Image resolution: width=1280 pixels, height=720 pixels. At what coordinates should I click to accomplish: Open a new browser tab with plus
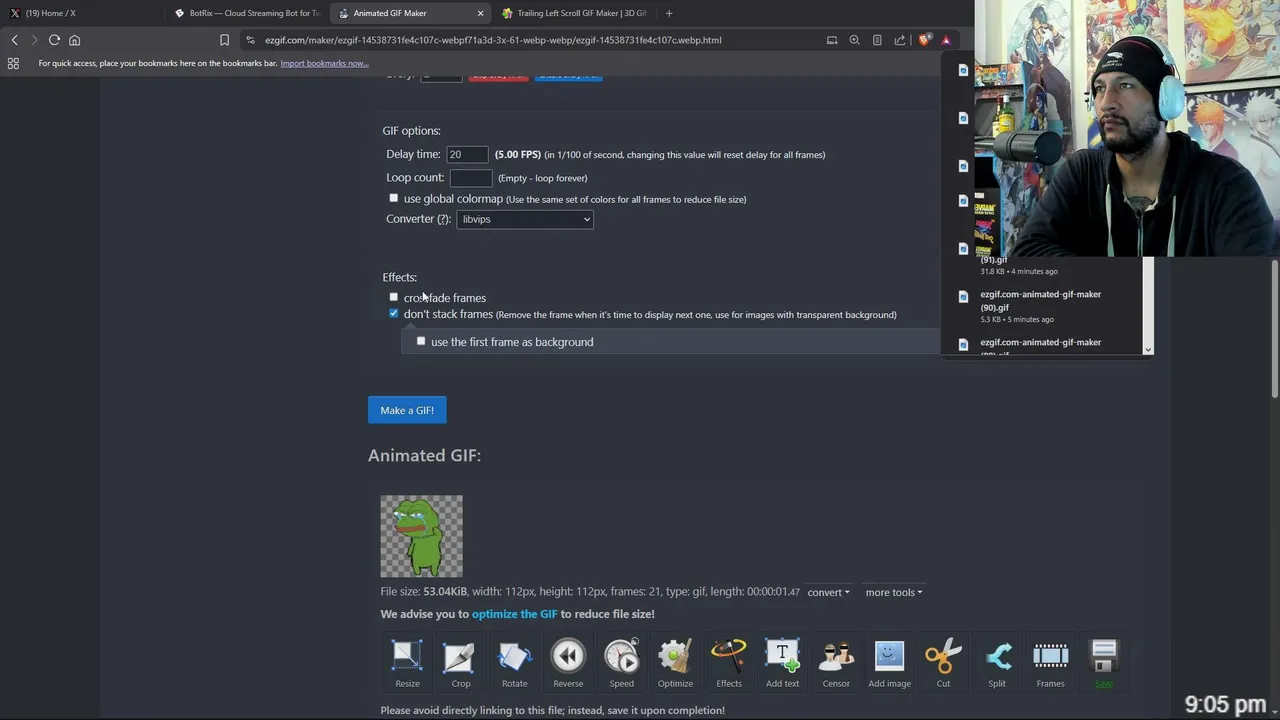[x=669, y=13]
